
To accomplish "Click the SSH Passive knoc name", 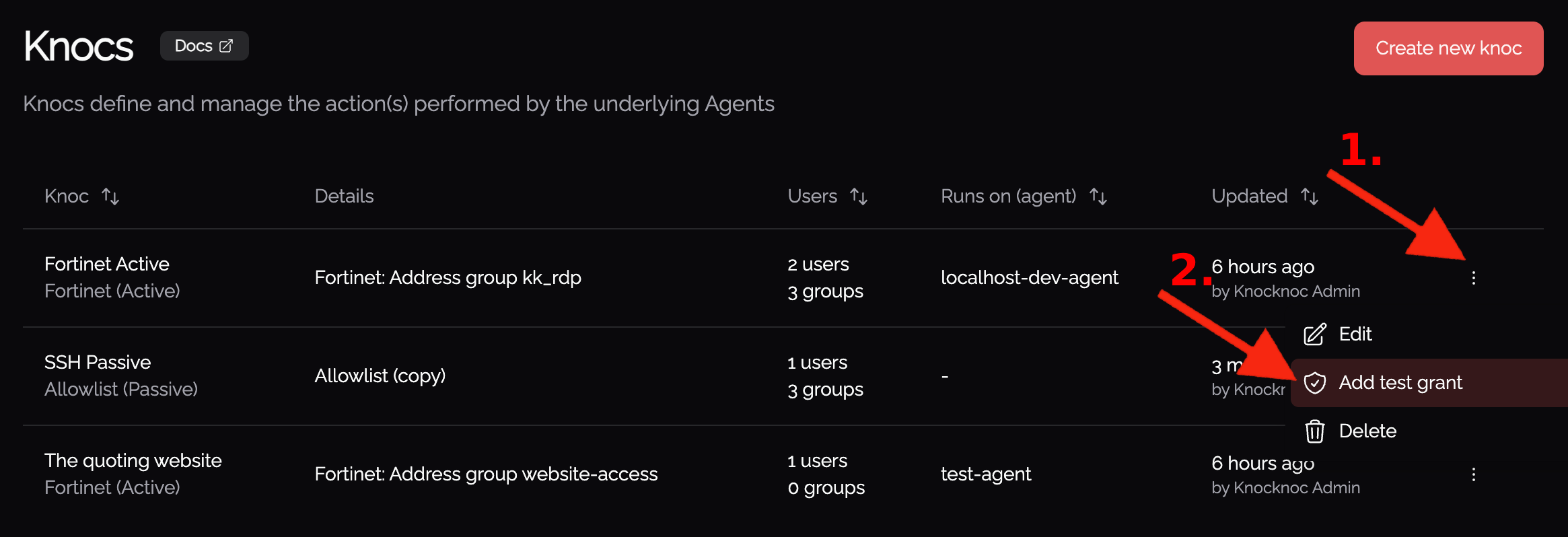I will point(98,362).
